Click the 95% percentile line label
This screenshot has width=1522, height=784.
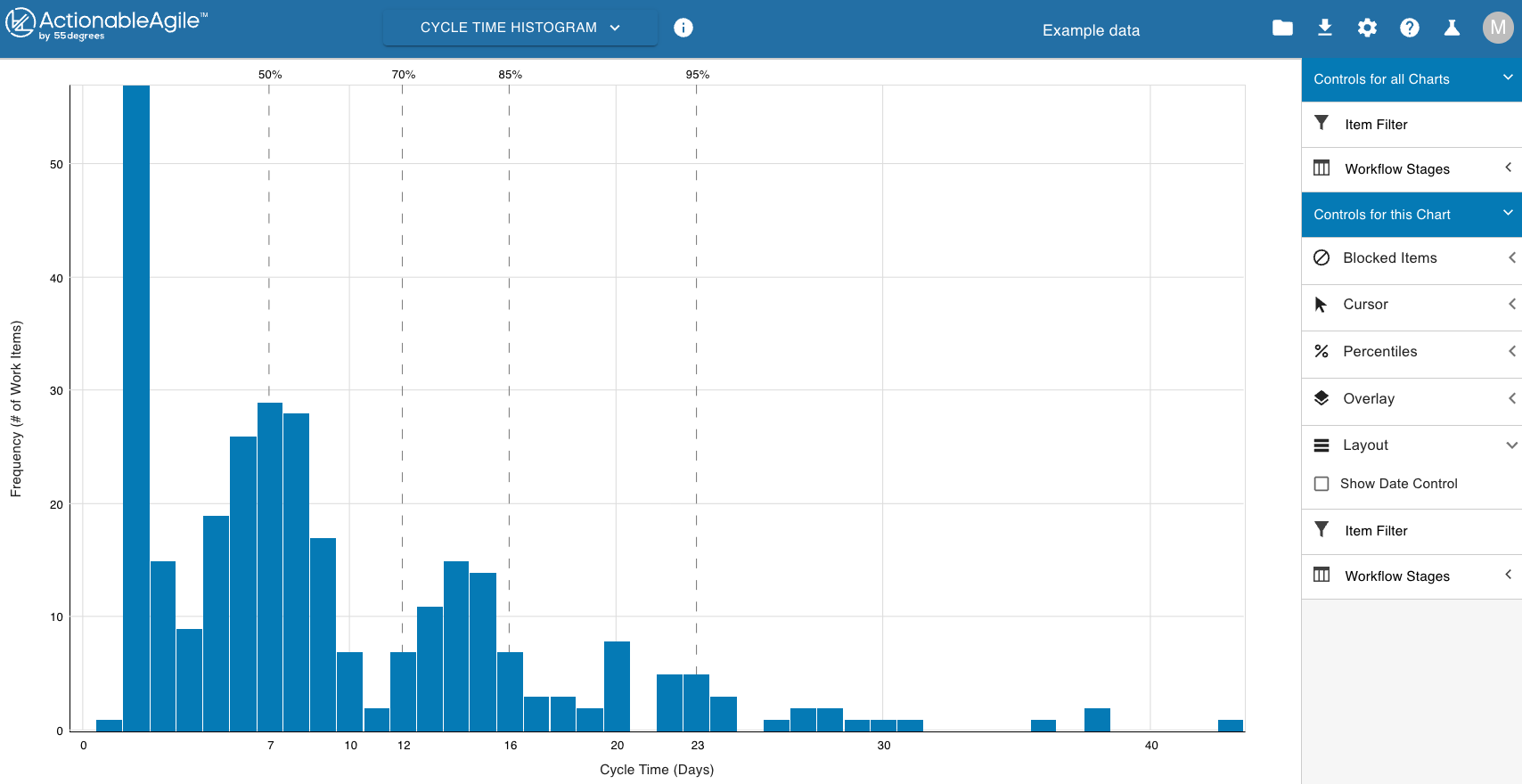pos(697,75)
